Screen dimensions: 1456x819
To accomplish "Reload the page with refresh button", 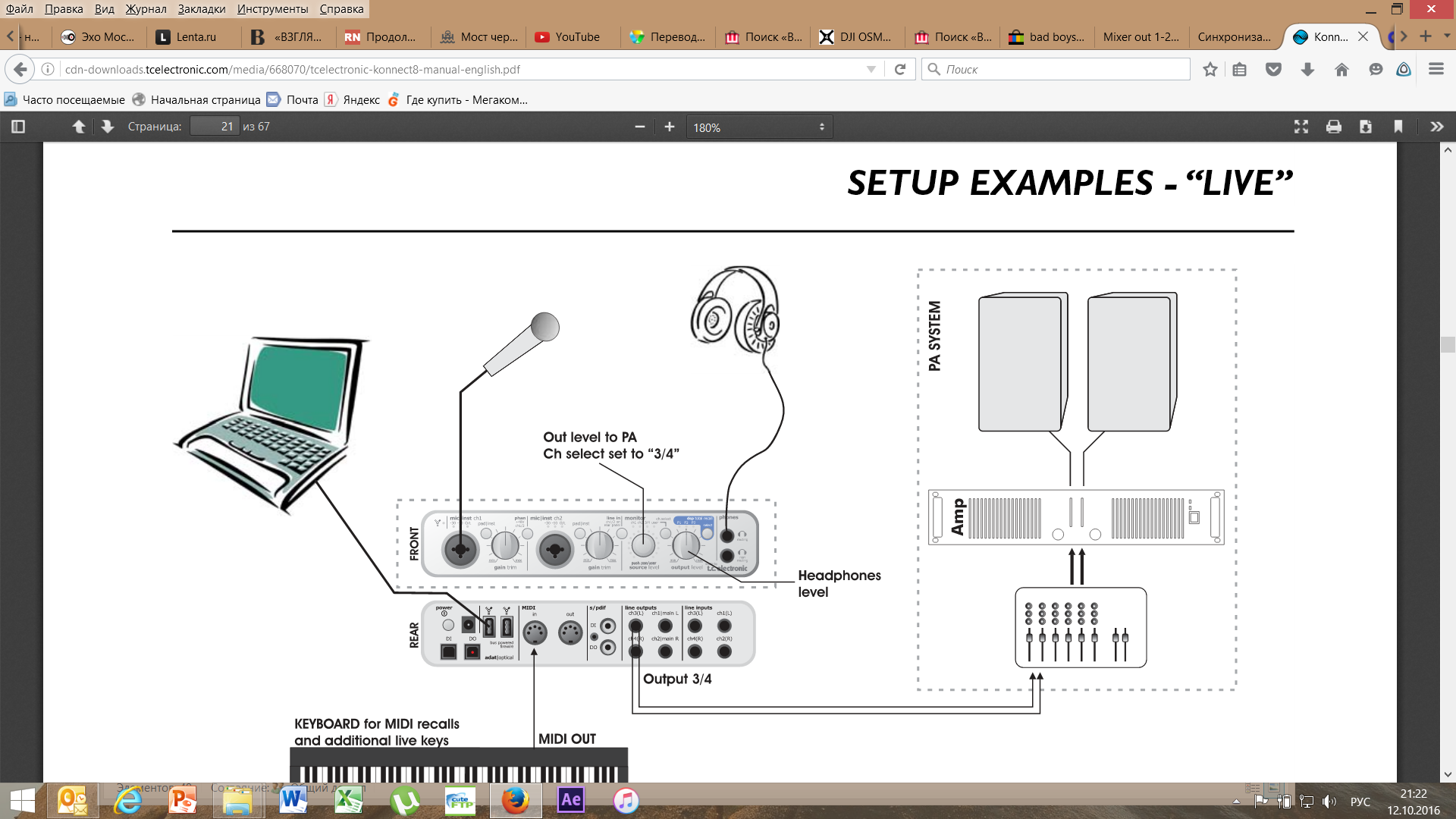I will (900, 69).
